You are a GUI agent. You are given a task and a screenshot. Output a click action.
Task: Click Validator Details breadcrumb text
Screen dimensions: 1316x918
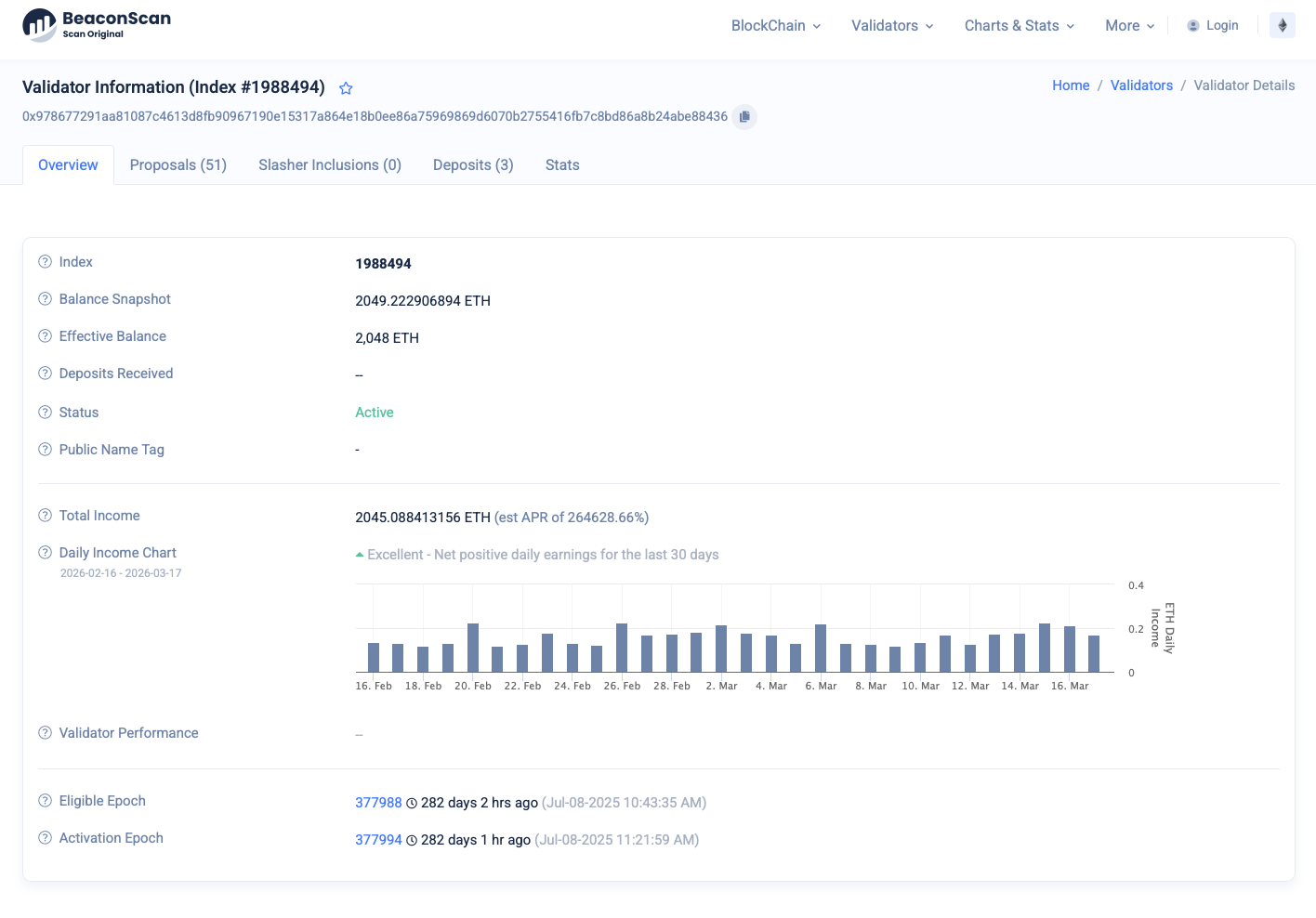tap(1244, 85)
